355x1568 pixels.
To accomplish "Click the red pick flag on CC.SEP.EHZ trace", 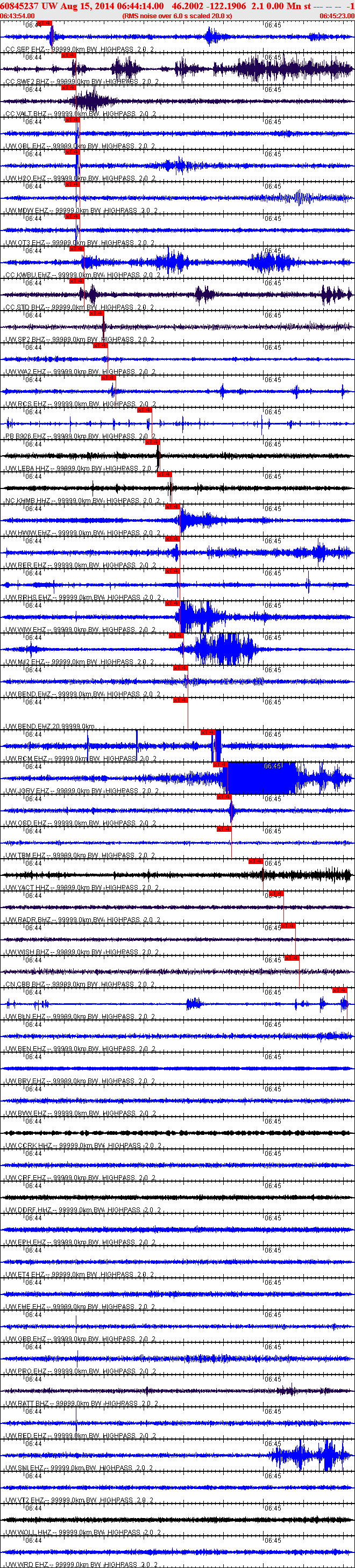I will tap(44, 23).
